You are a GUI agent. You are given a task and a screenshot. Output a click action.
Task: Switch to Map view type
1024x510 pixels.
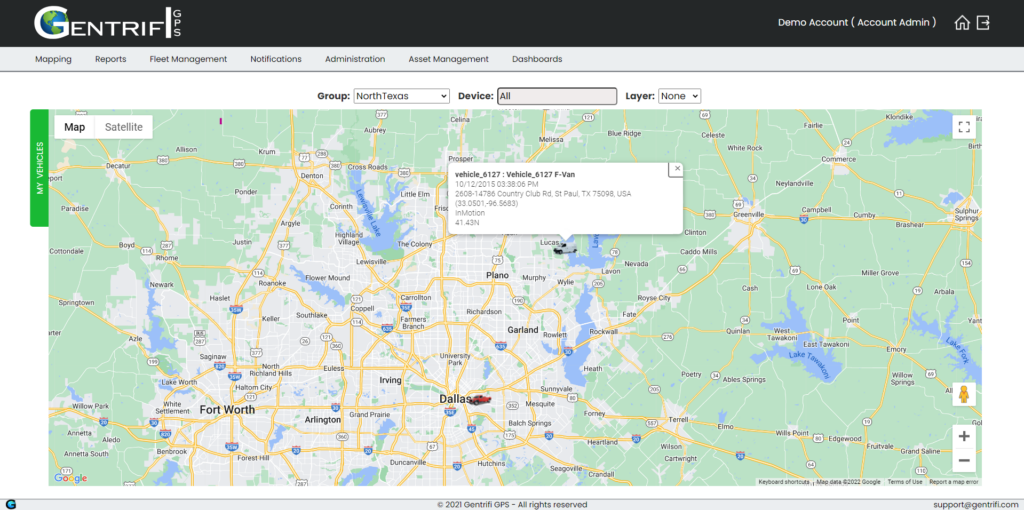point(74,127)
